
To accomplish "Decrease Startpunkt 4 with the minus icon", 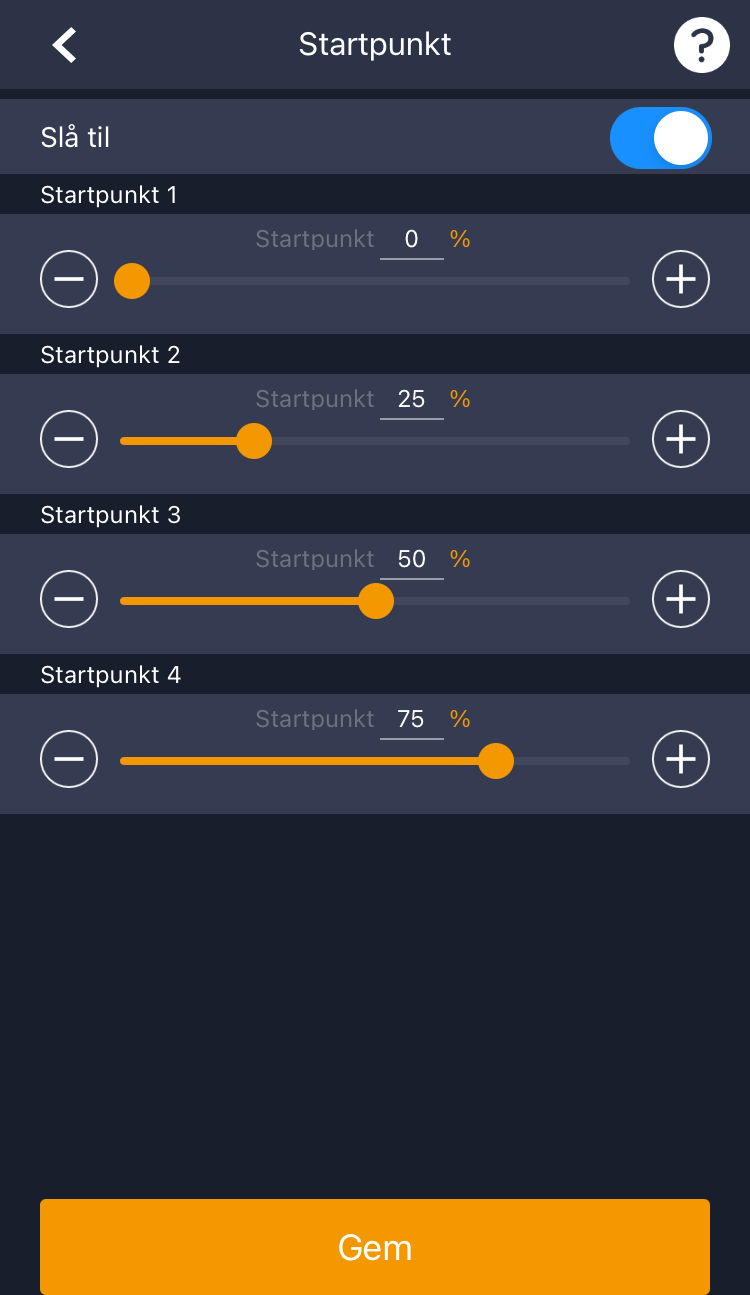I will tap(69, 759).
